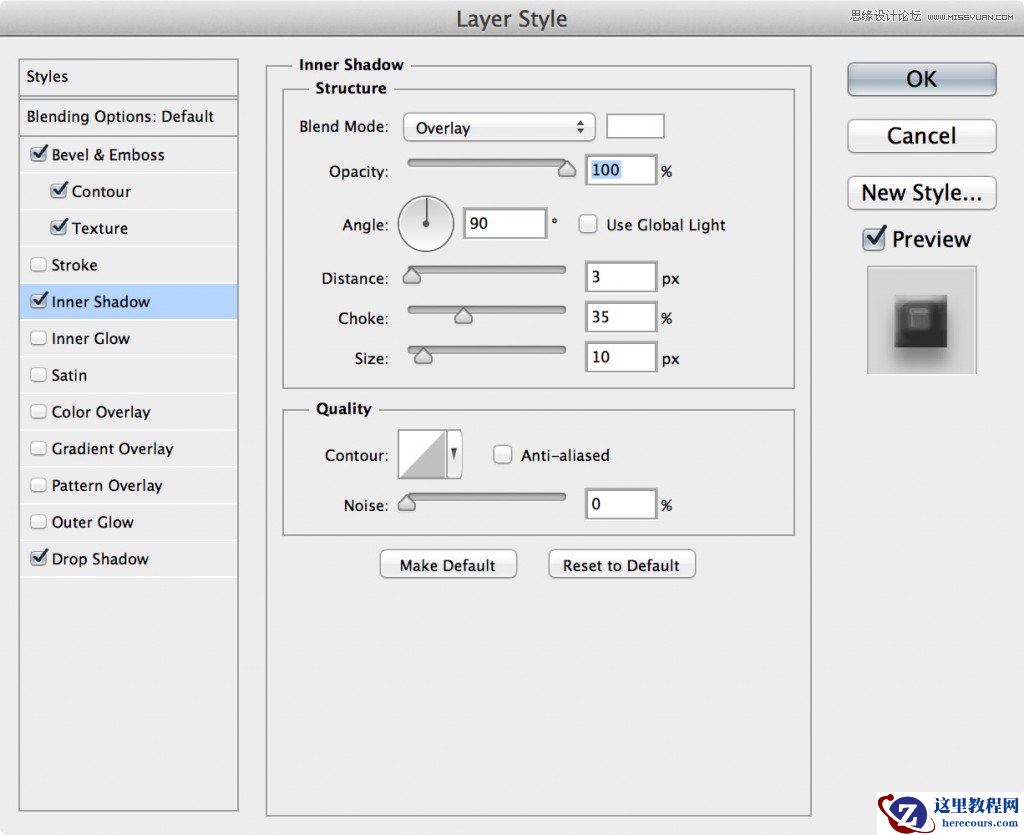Viewport: 1024px width, 835px height.
Task: Uncheck the Bevel & Emboss checkbox
Action: [x=39, y=155]
